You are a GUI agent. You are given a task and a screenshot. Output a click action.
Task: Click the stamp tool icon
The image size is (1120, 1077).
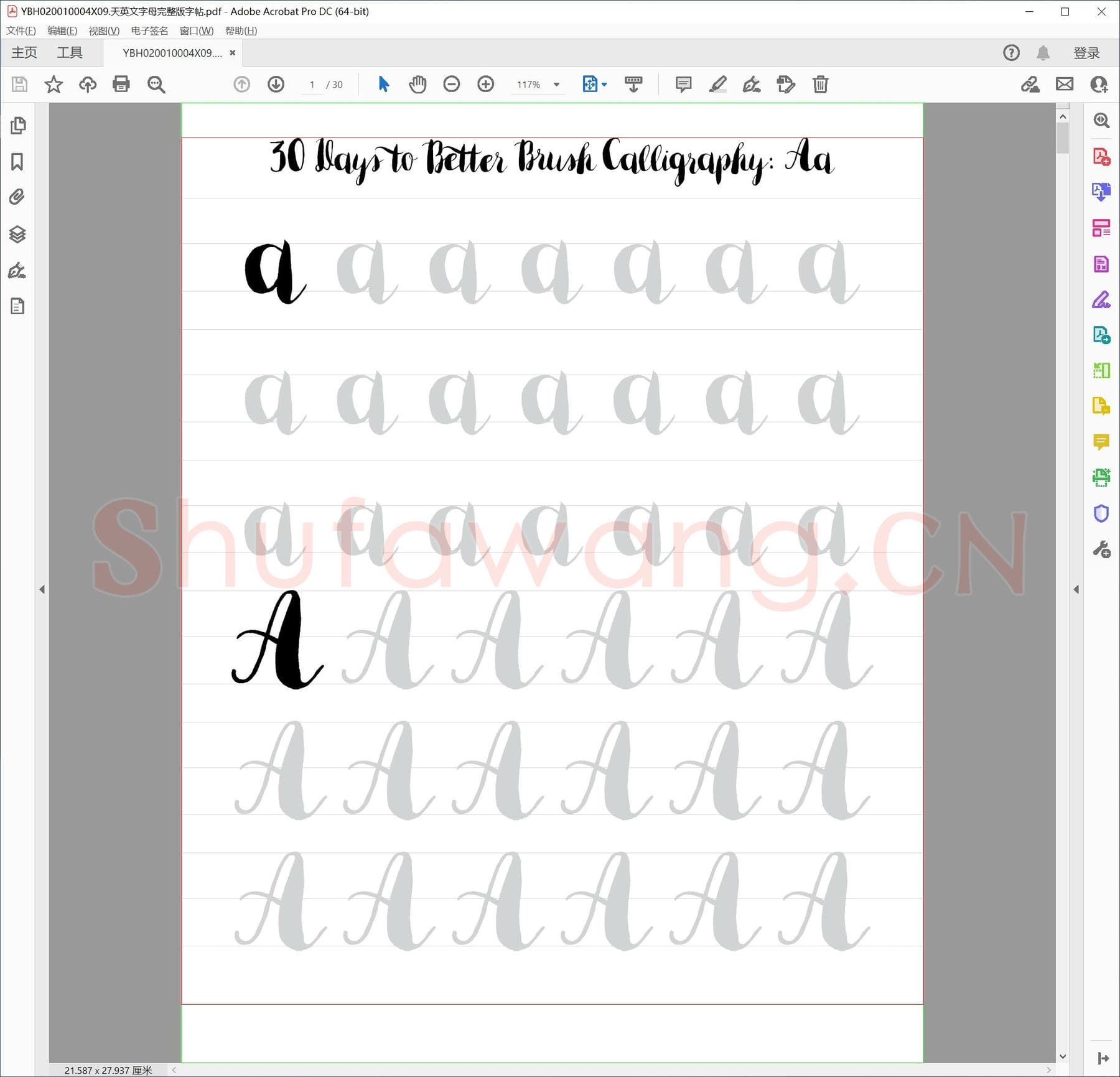pos(786,84)
